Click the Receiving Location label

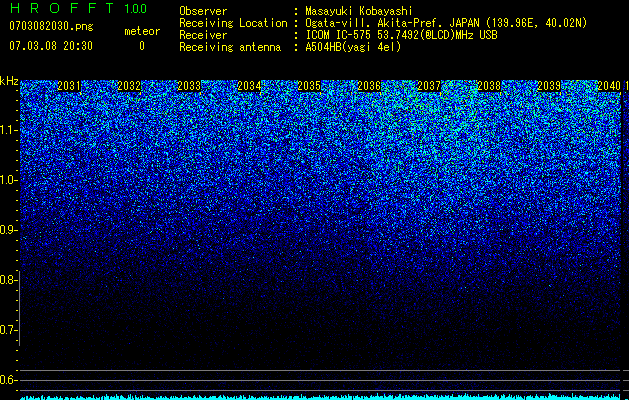pos(233,23)
